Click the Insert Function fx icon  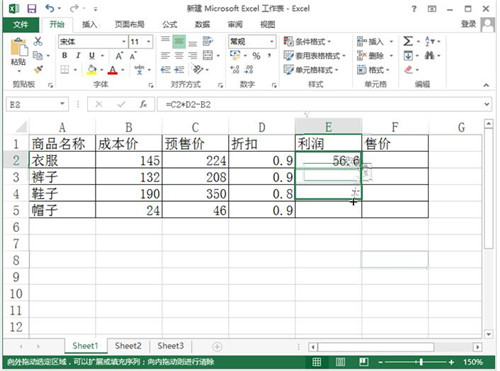click(143, 105)
